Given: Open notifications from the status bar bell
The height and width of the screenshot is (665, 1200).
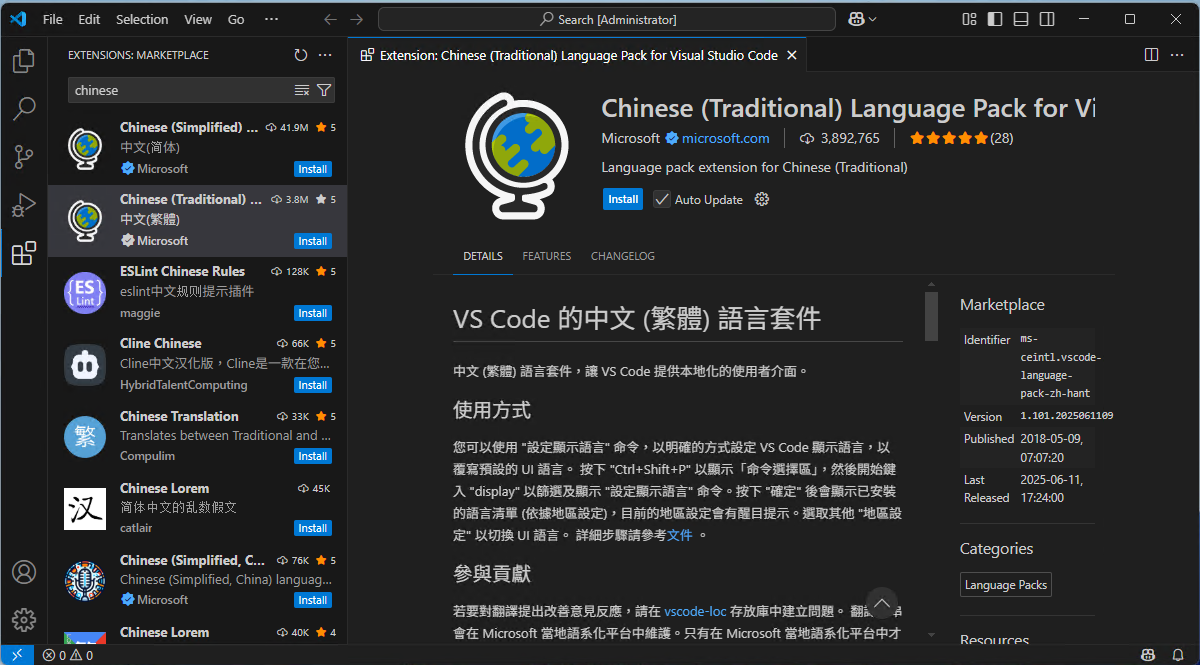Looking at the screenshot, I should (1177, 654).
